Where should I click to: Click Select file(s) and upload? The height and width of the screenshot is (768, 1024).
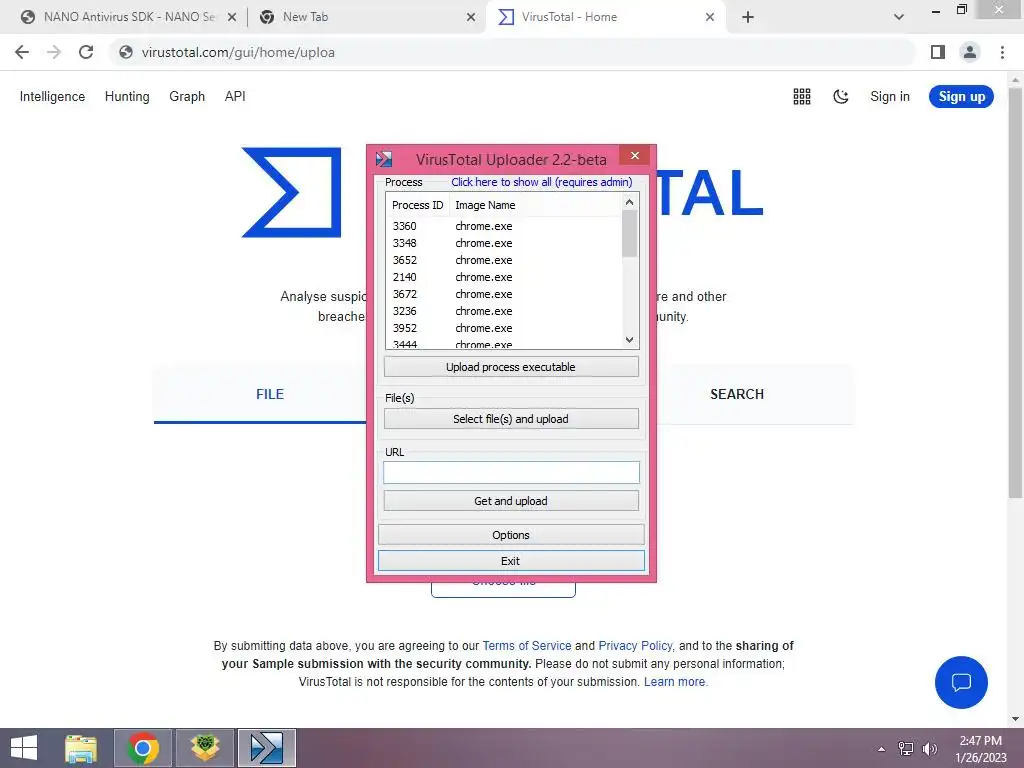[x=511, y=419]
